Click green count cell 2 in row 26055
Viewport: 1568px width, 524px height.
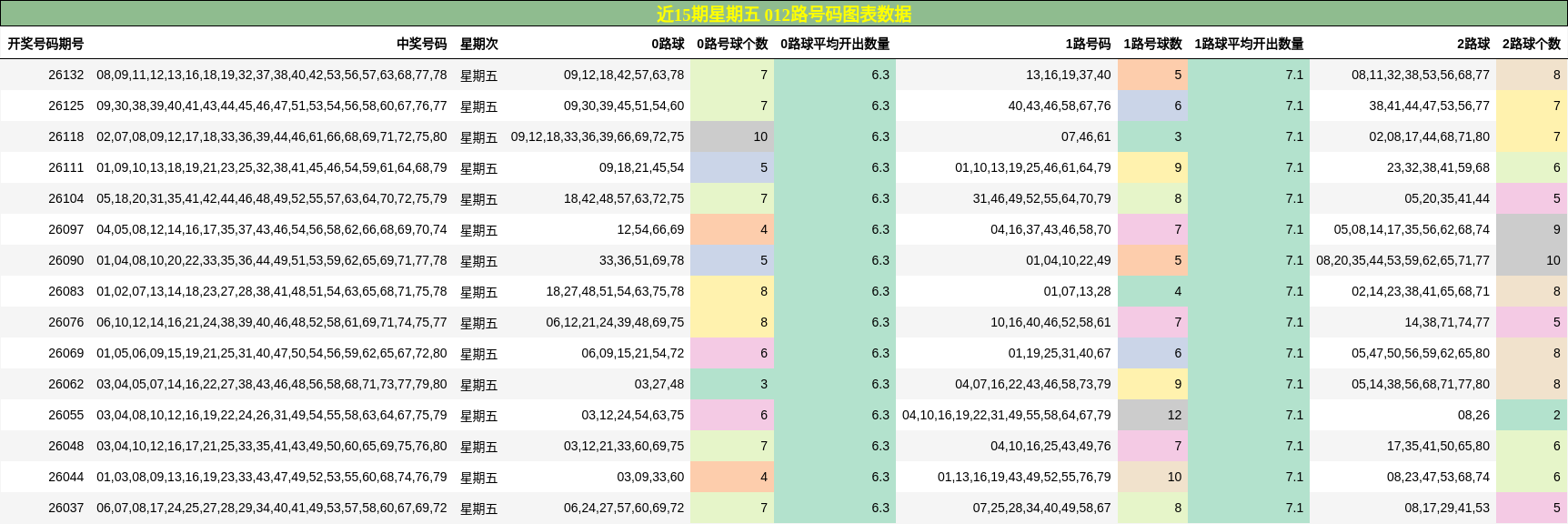[1532, 415]
